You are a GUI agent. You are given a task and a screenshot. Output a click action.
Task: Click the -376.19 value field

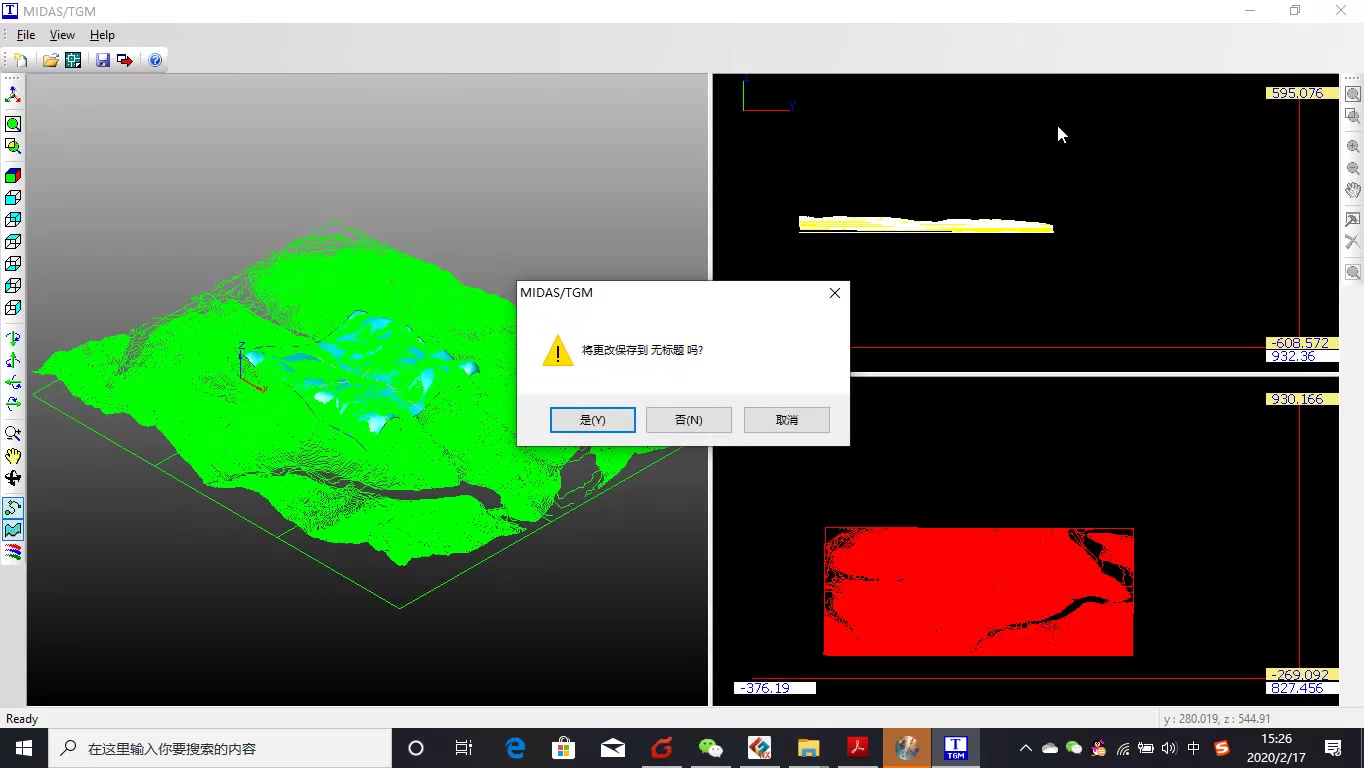(x=775, y=688)
